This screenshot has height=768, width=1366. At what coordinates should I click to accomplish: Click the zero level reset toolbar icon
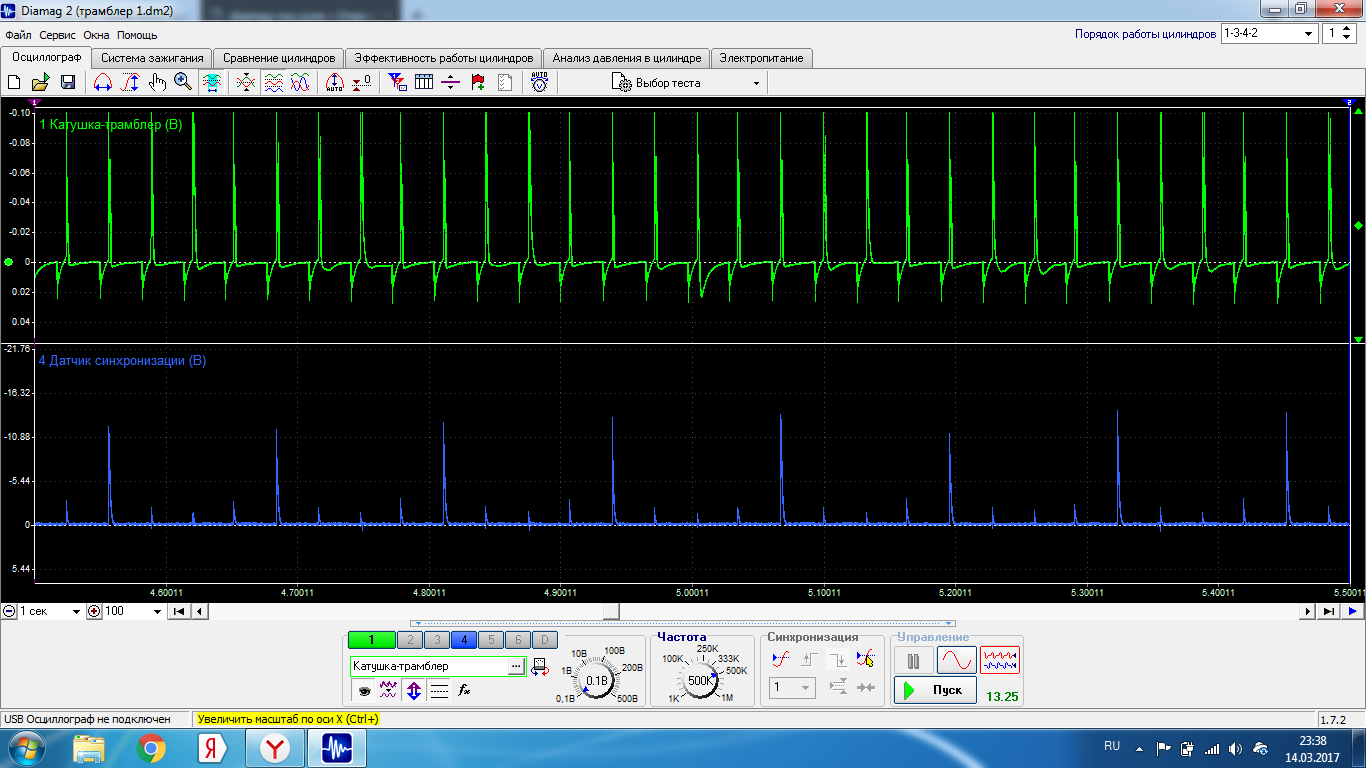(361, 83)
